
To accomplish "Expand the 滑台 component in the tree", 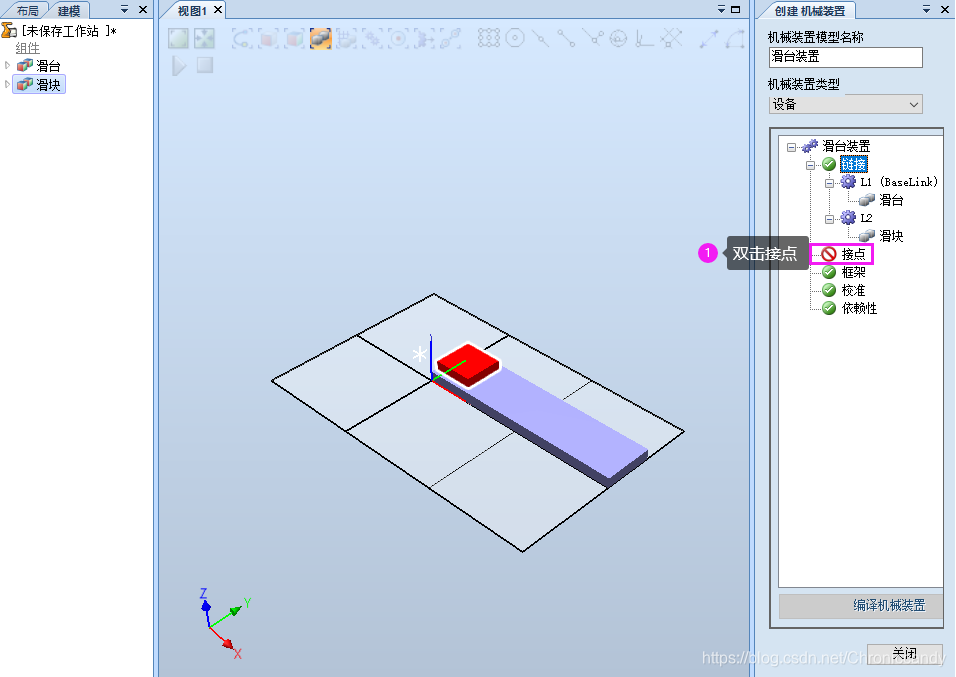I will click(x=7, y=65).
